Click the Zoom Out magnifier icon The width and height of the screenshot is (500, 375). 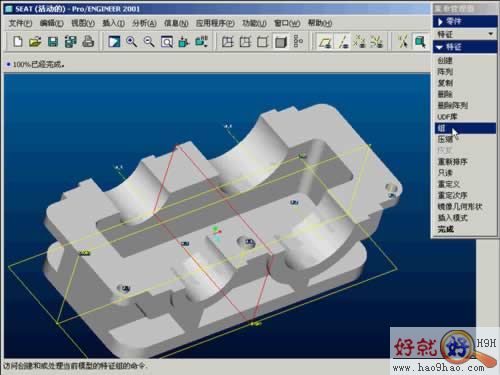(x=149, y=42)
